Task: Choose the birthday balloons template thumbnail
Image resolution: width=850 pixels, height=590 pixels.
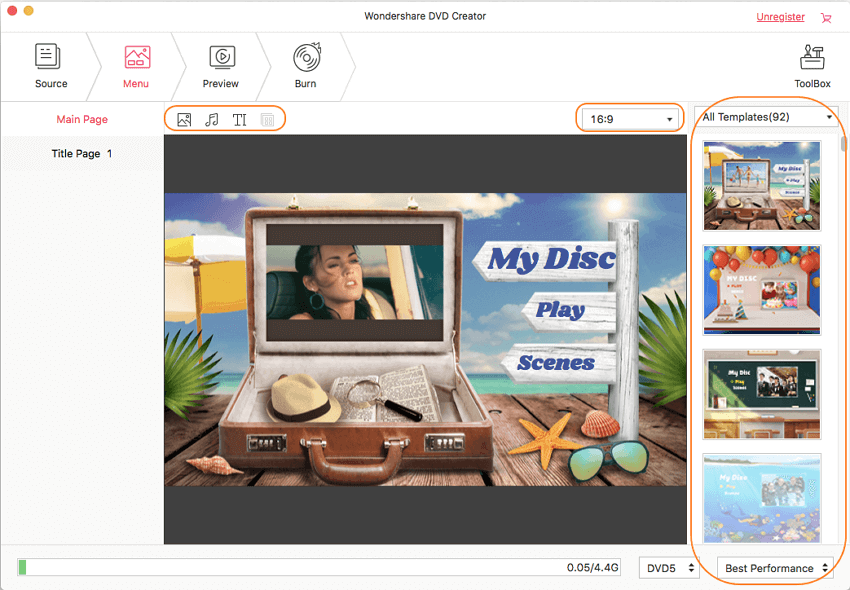Action: pos(762,290)
